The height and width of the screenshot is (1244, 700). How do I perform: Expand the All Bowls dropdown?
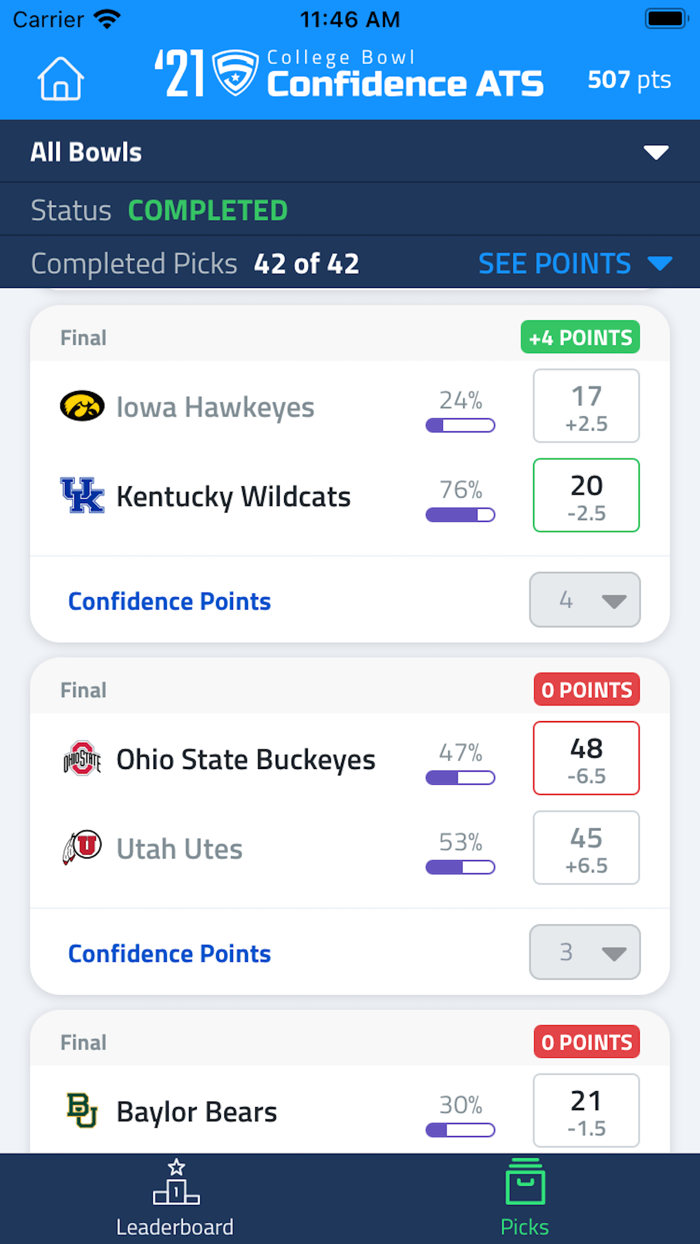(655, 152)
